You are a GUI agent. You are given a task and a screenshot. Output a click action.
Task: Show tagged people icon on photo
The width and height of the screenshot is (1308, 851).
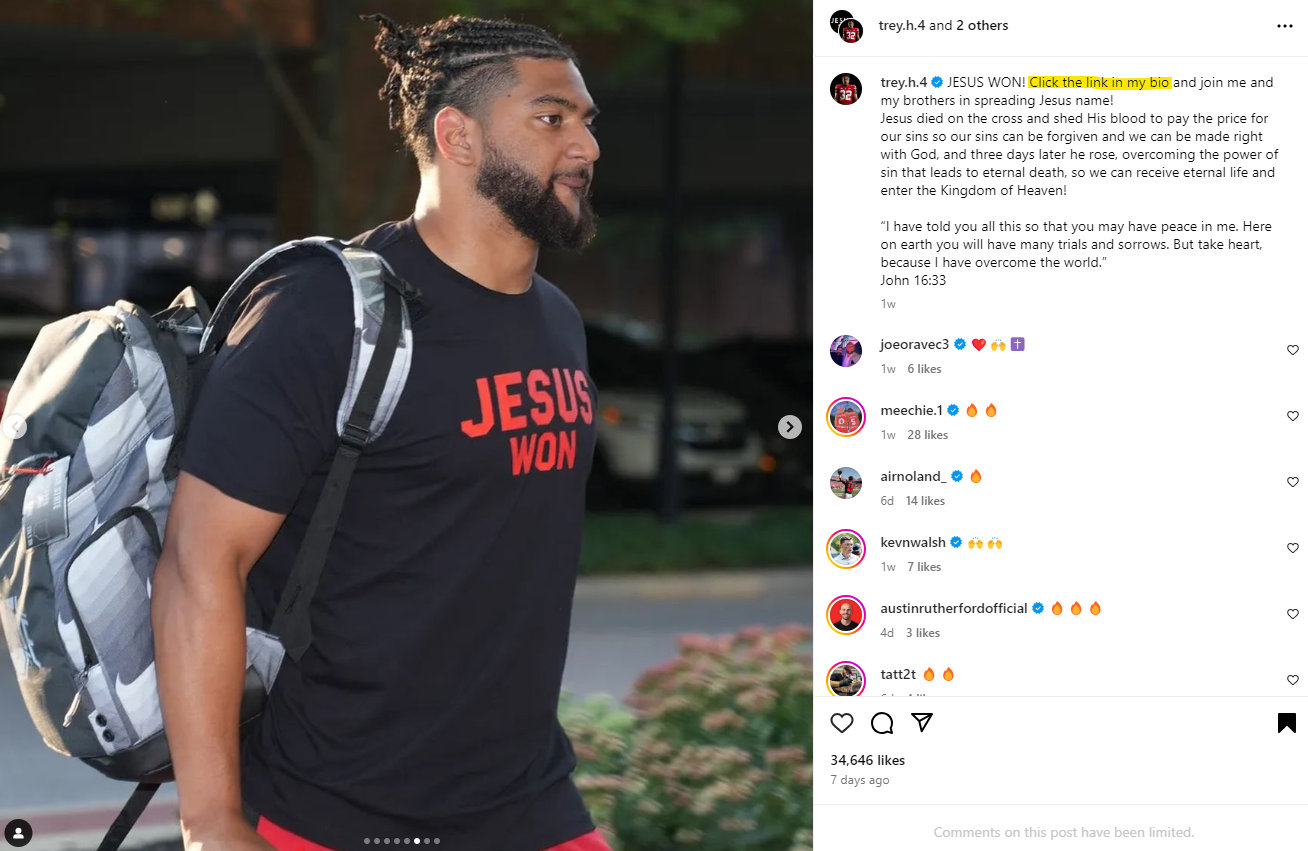point(19,831)
